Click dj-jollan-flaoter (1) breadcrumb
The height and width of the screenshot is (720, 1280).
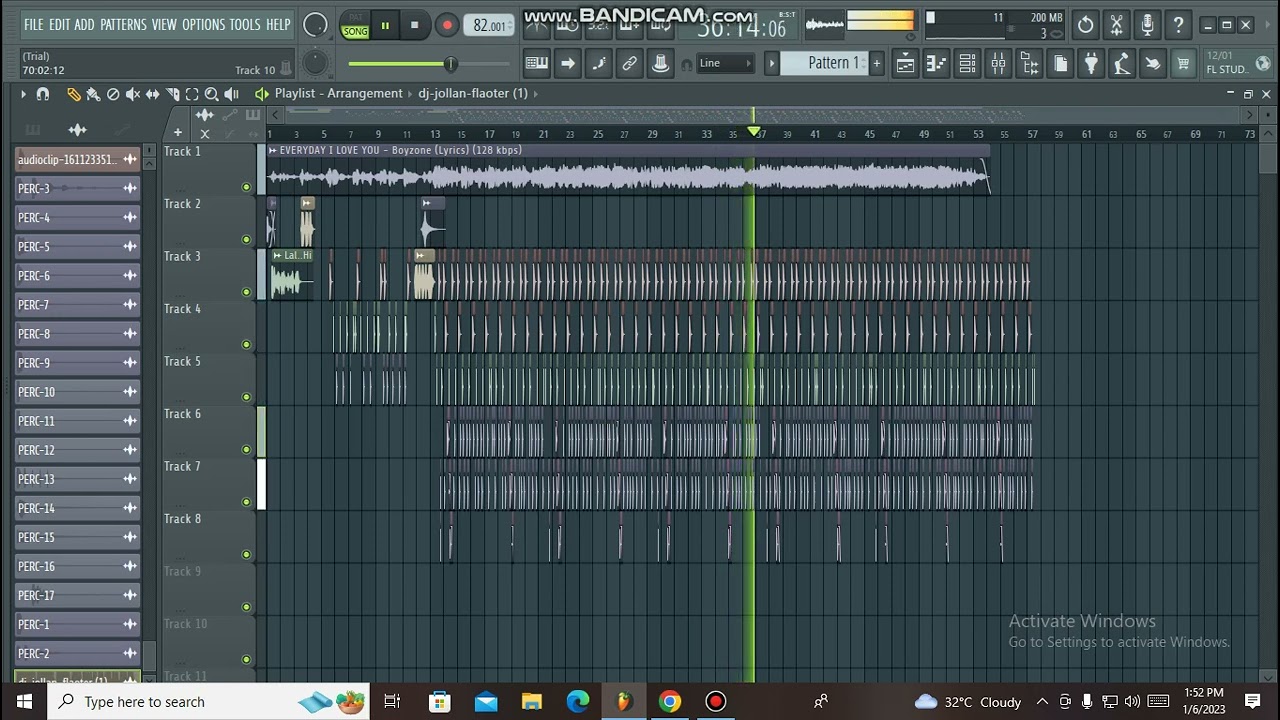[x=473, y=93]
